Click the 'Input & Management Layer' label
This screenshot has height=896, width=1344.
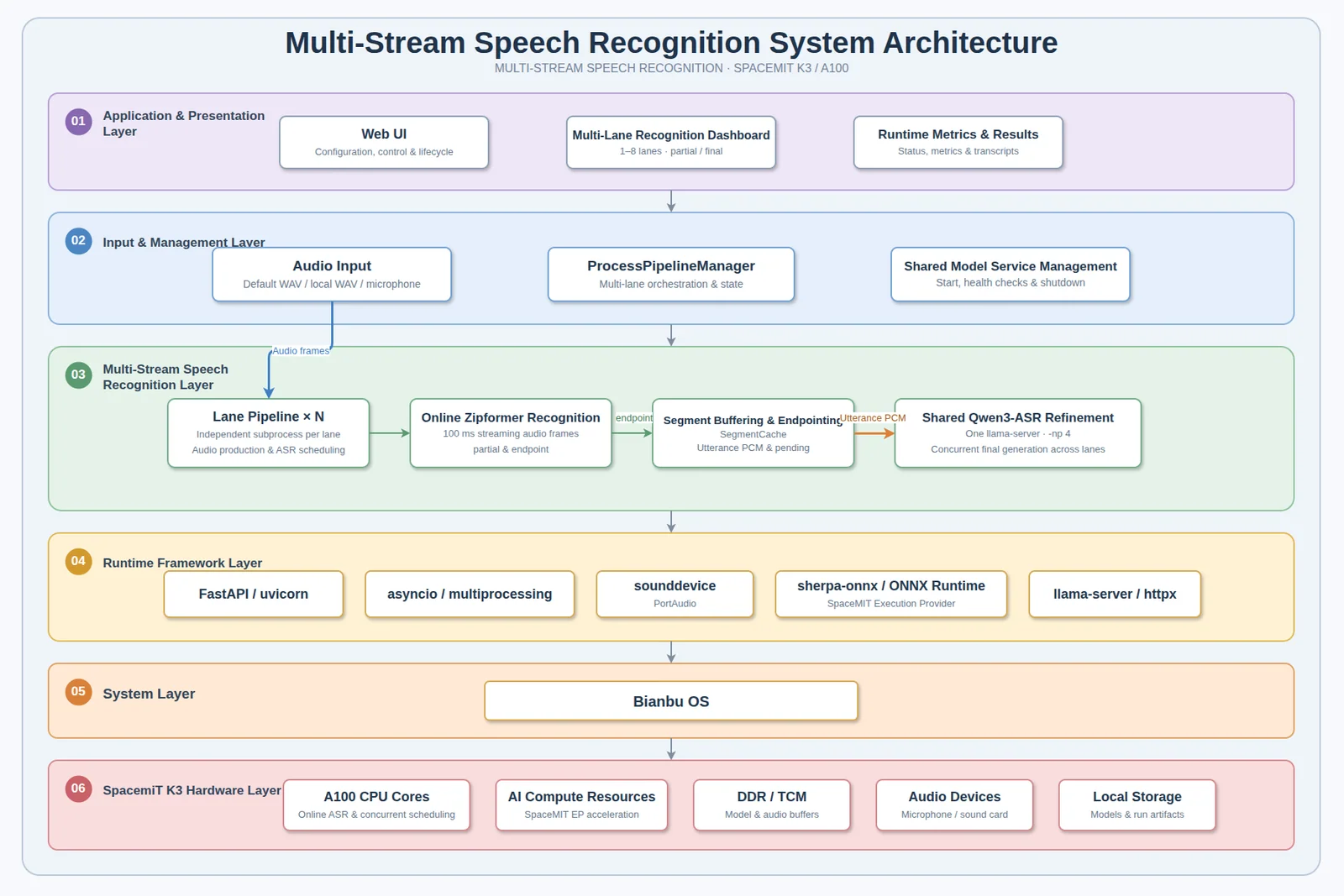(184, 242)
